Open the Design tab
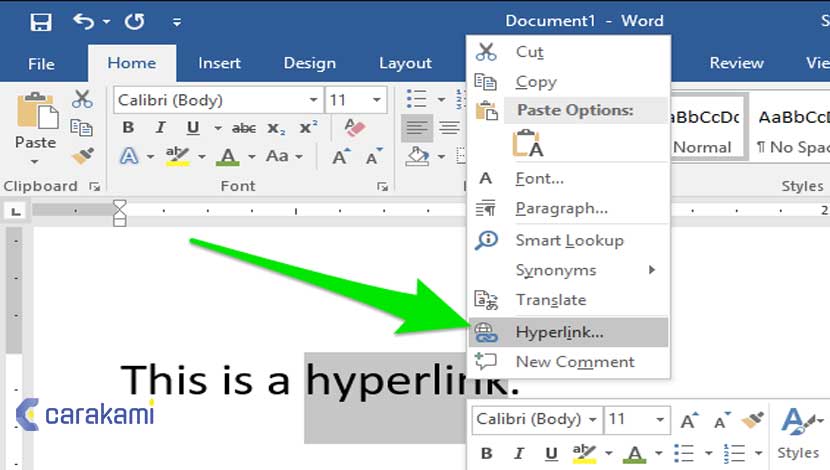Screen dimensions: 830x470 (x=310, y=63)
